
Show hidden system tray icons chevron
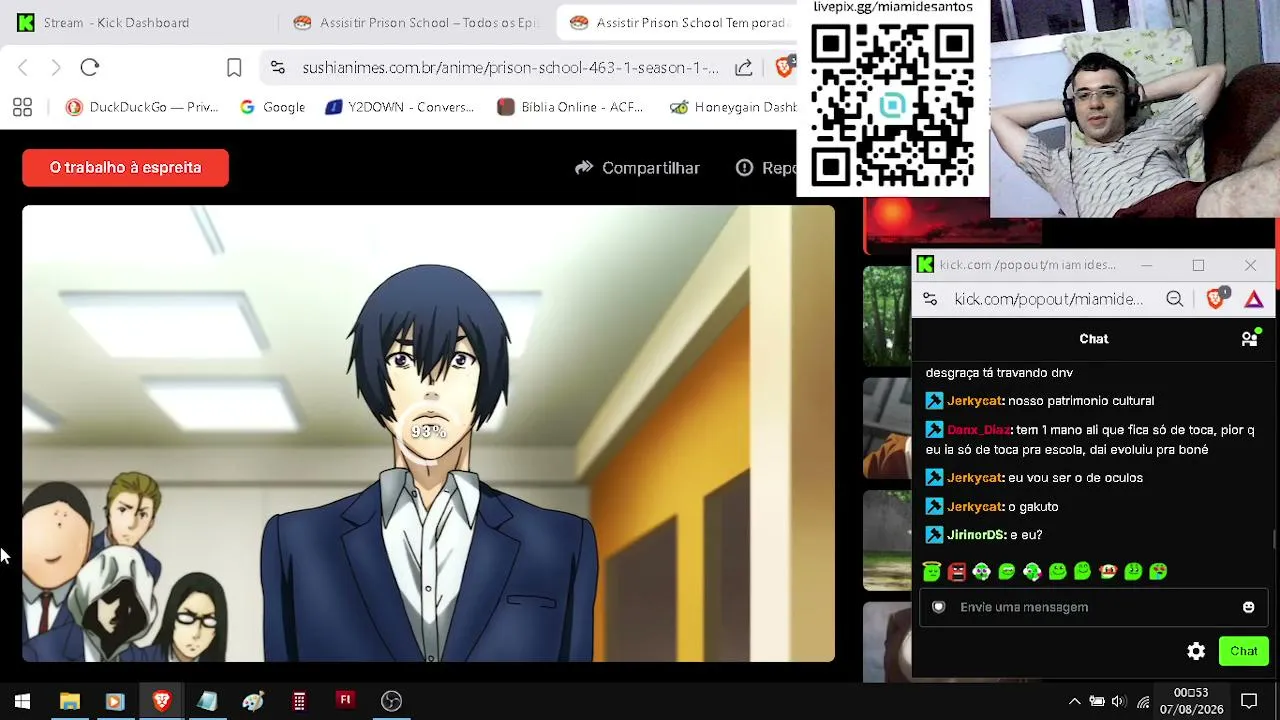pyautogui.click(x=1074, y=701)
